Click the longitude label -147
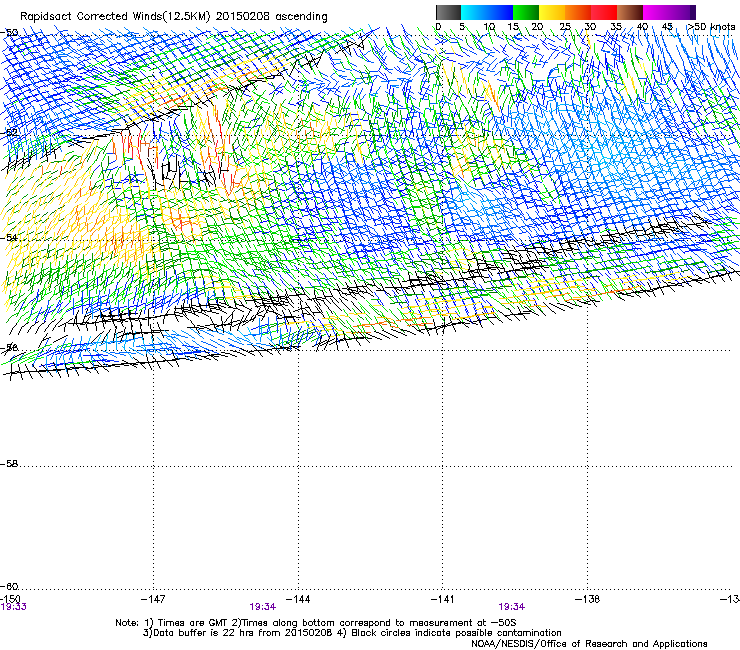Image resolution: width=740 pixels, height=650 pixels. pos(153,599)
